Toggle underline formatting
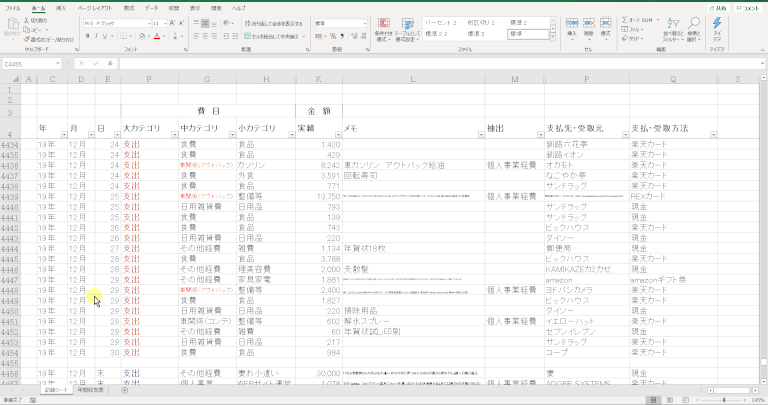This screenshot has height=405, width=768. coord(108,35)
